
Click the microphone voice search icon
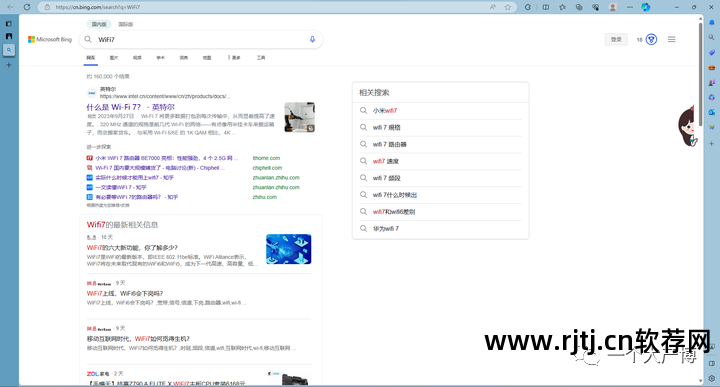312,39
